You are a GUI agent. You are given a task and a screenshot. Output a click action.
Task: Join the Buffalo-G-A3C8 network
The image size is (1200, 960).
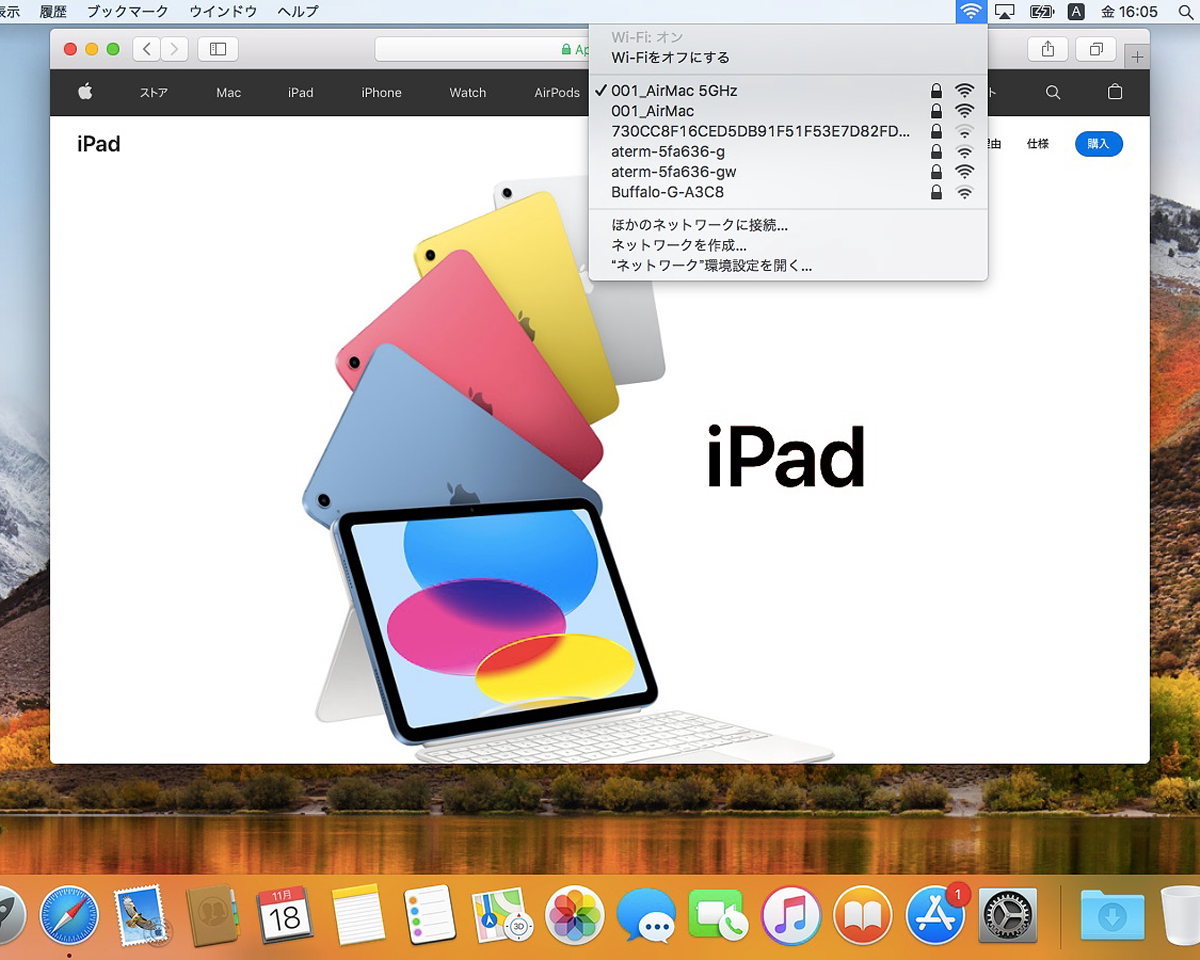point(788,192)
